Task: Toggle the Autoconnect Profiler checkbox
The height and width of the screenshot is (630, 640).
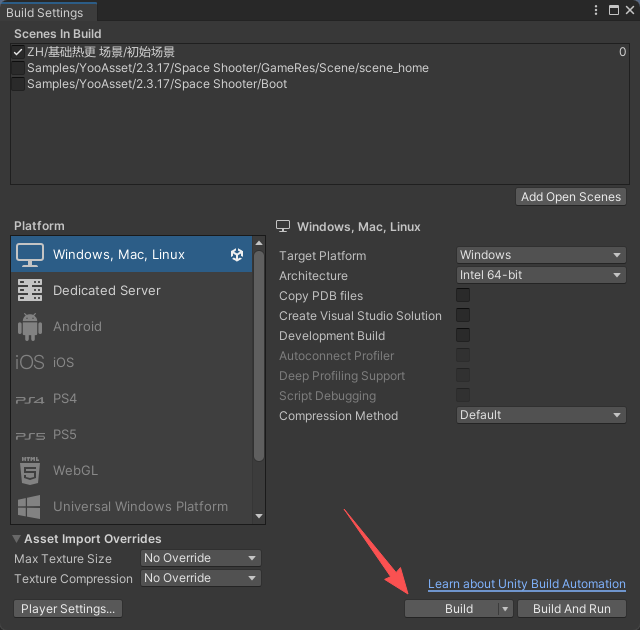Action: [463, 355]
